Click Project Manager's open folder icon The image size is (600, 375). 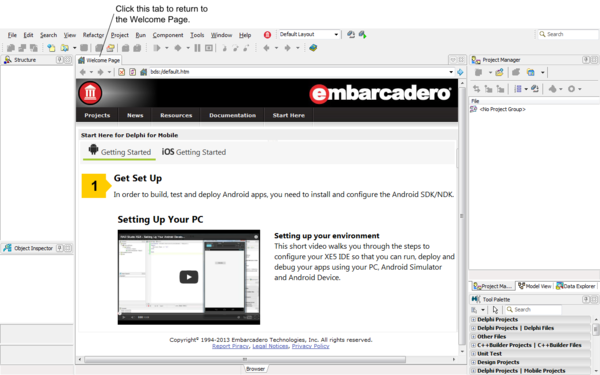coord(499,72)
